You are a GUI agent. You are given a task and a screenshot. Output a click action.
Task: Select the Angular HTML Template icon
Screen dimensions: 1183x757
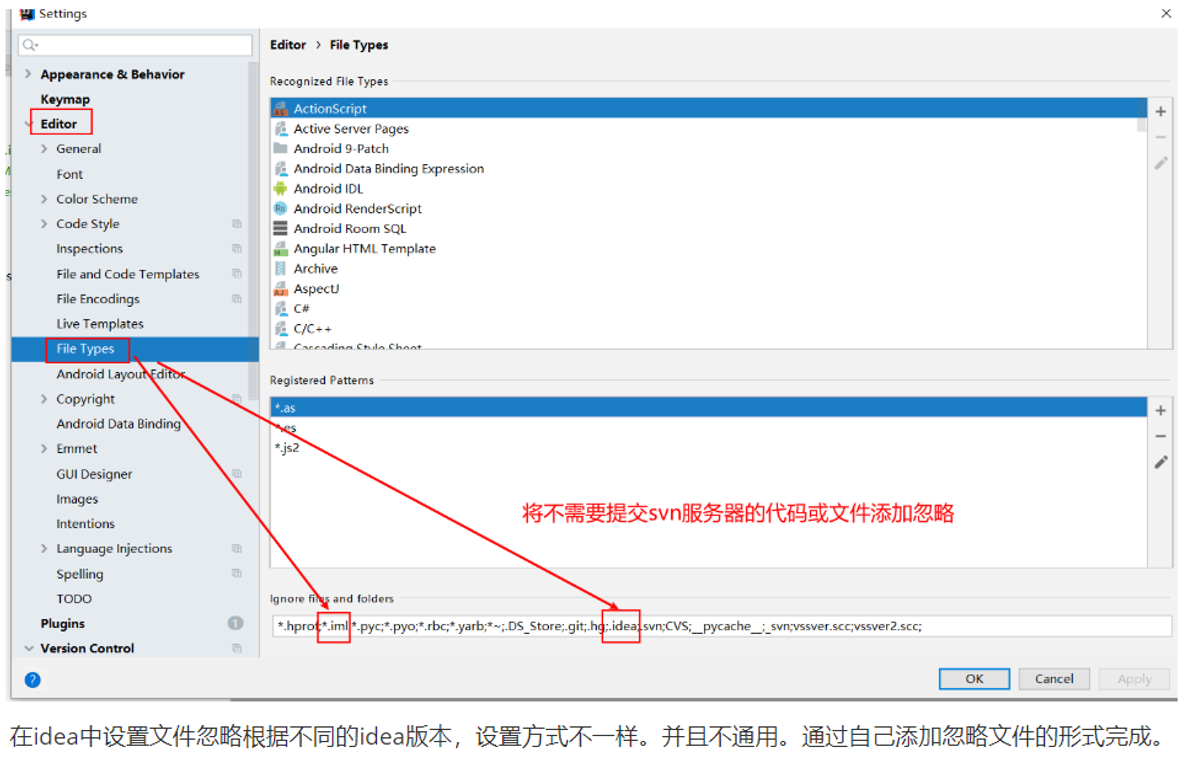pos(281,248)
